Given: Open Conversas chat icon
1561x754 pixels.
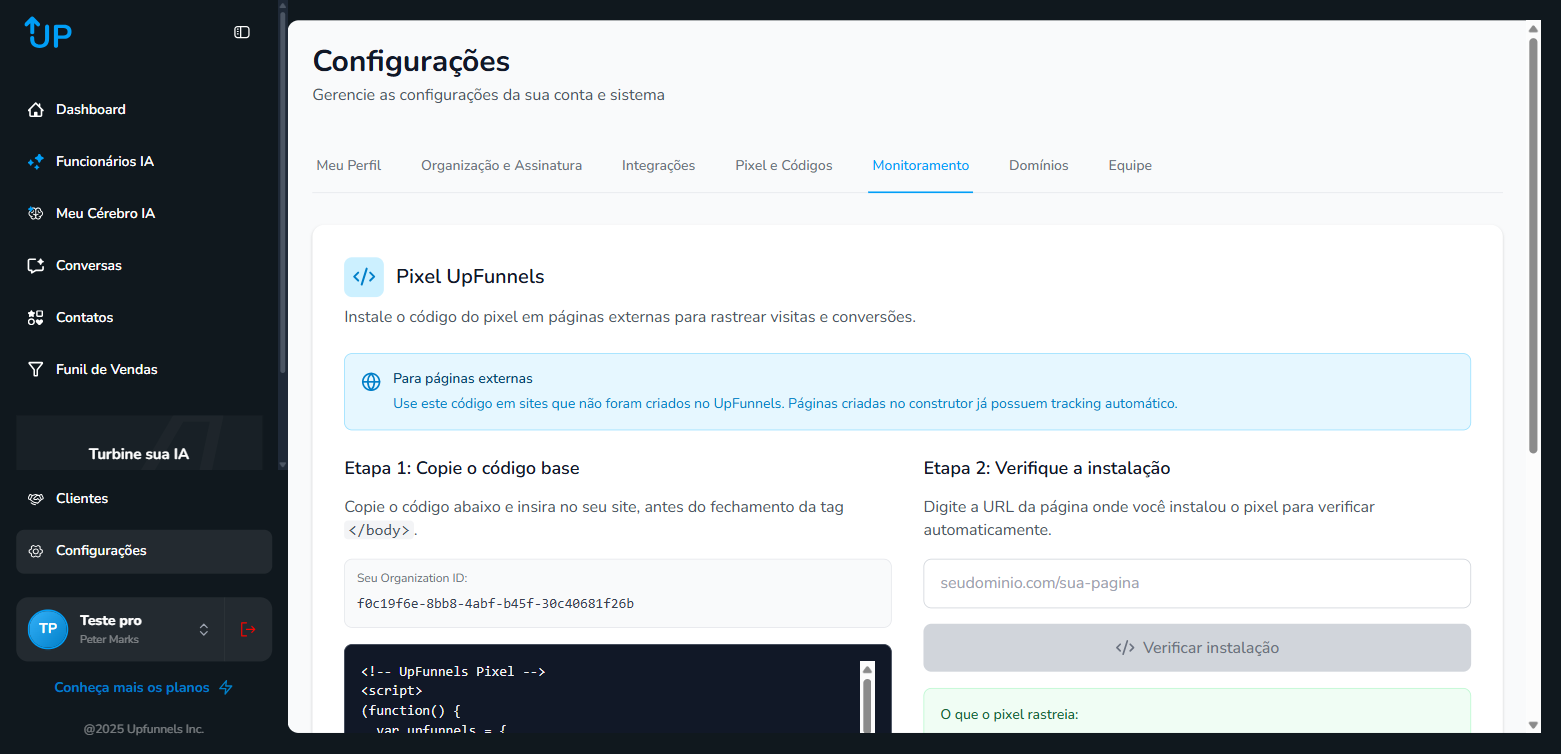Looking at the screenshot, I should [36, 266].
